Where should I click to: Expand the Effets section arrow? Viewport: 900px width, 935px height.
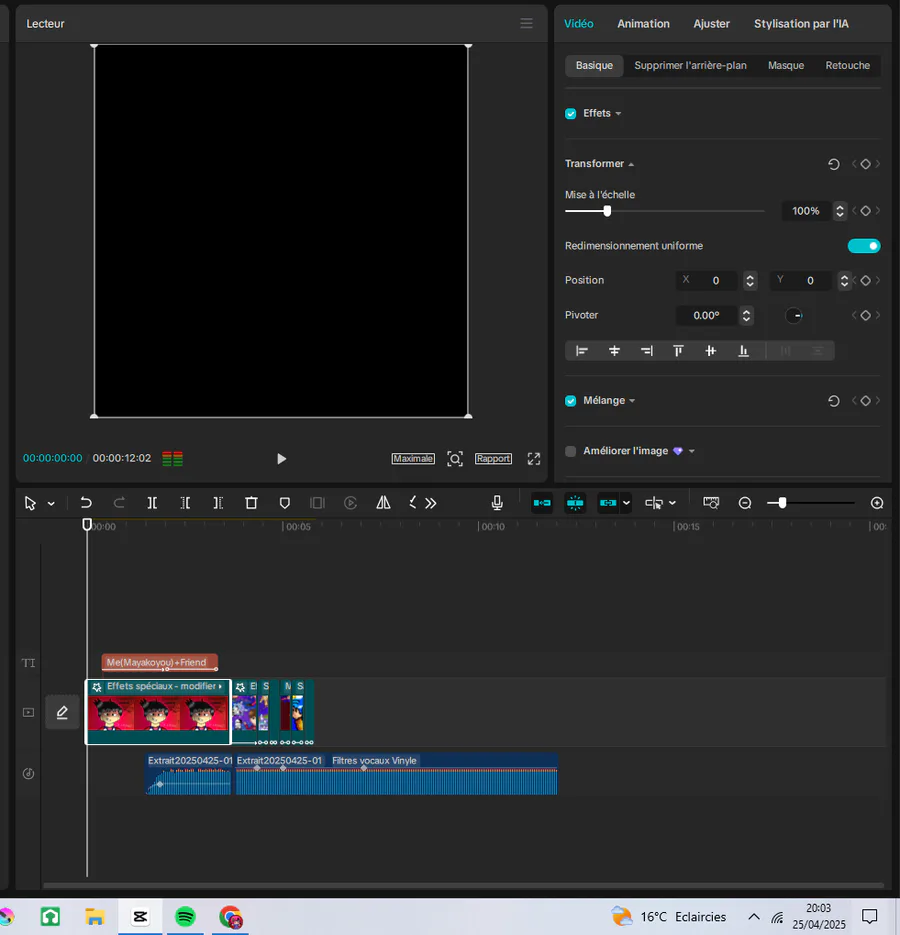pyautogui.click(x=618, y=114)
